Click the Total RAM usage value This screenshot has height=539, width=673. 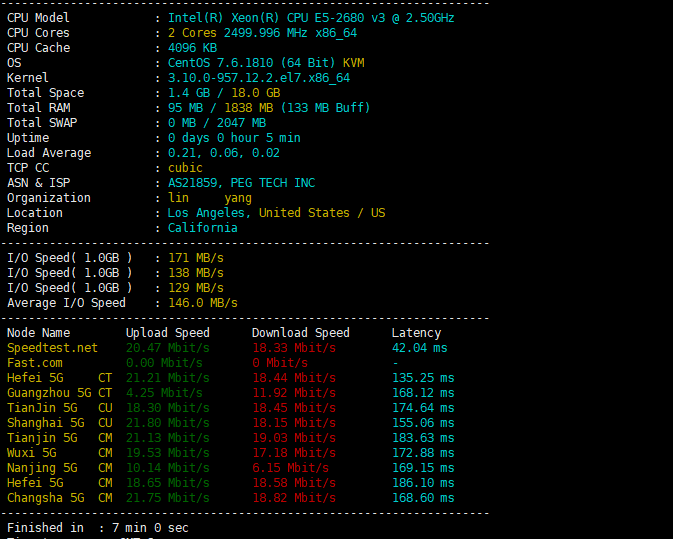click(269, 108)
